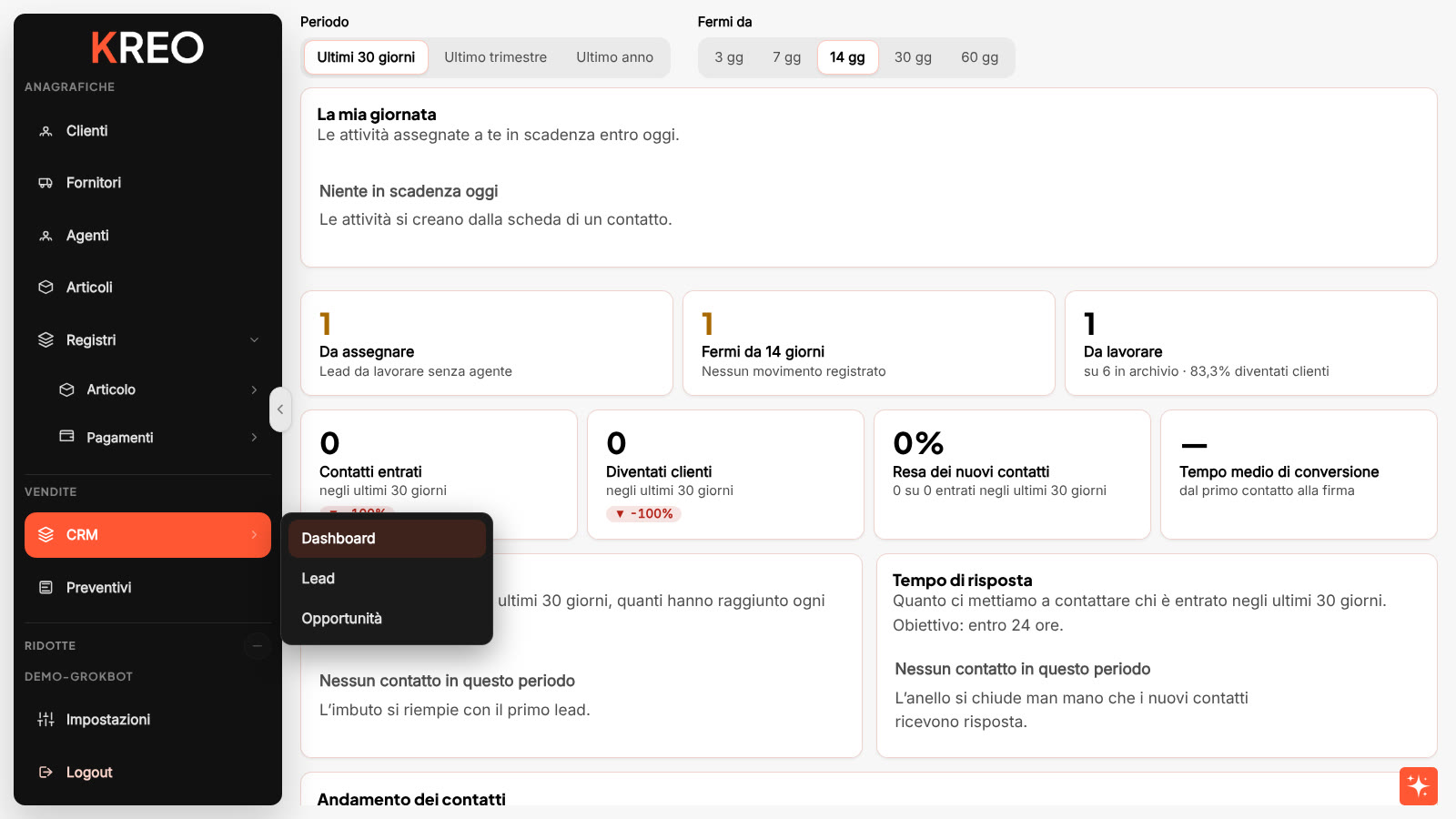Click the Registri stacked layers icon
Image resolution: width=1456 pixels, height=819 pixels.
(45, 340)
